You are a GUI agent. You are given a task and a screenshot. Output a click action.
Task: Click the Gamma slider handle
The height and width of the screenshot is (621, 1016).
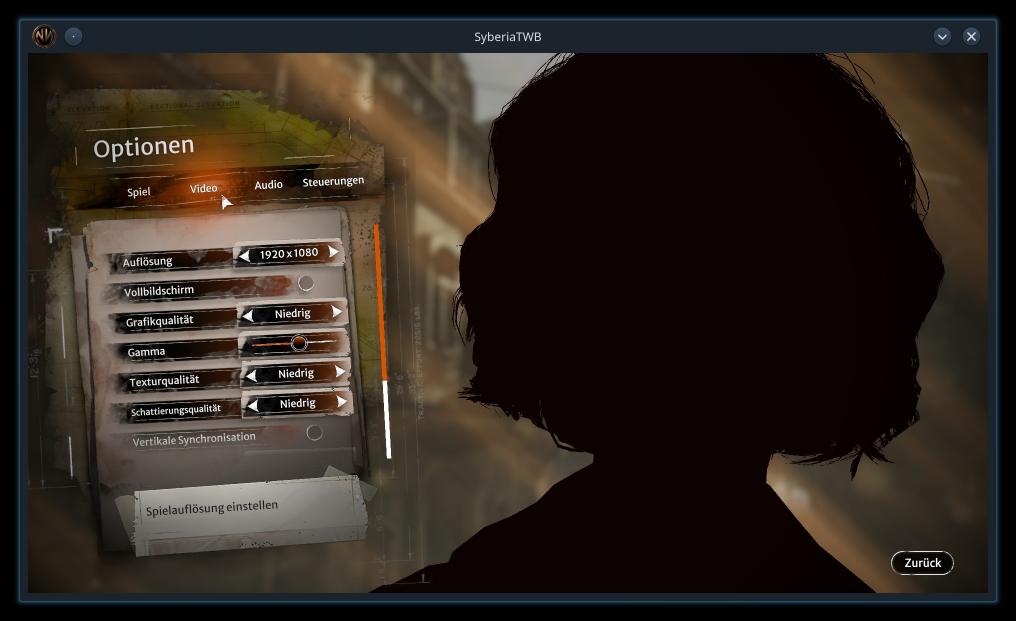coord(299,342)
